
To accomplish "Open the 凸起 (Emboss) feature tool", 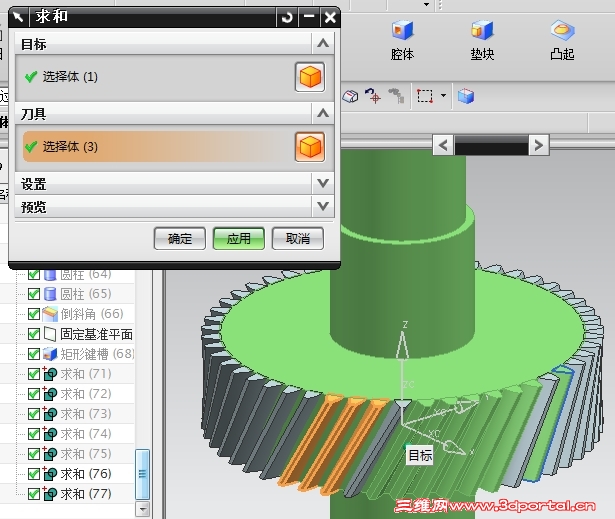I will (562, 40).
